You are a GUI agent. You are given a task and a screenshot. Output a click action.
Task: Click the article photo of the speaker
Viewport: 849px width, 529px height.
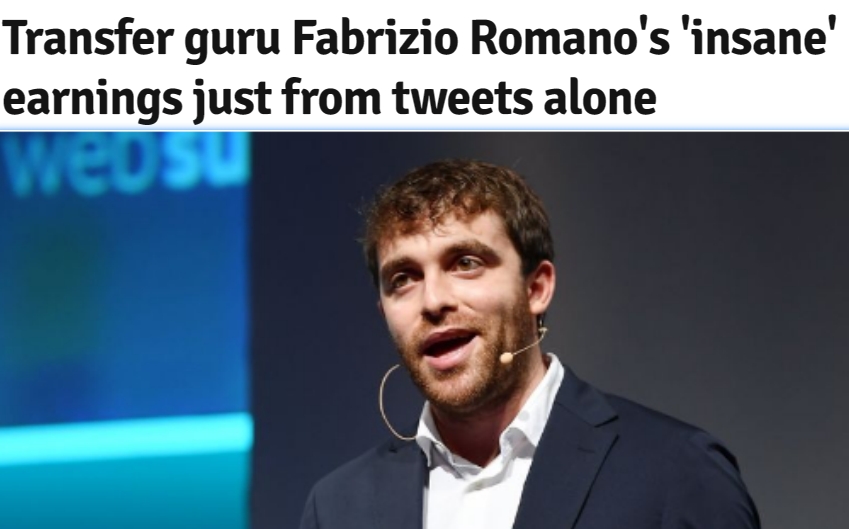[424, 330]
